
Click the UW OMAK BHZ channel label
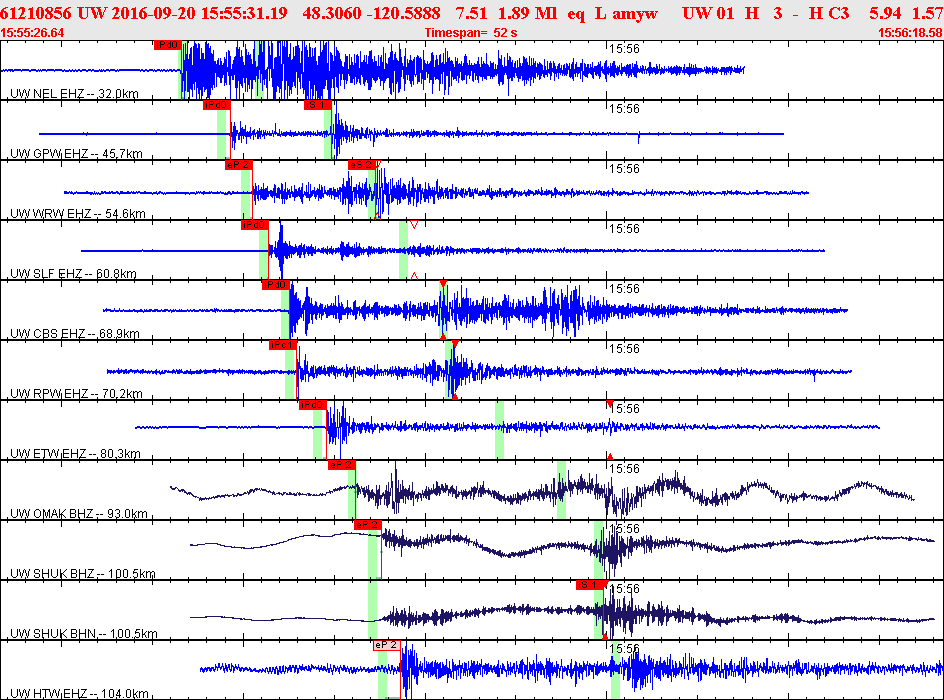coord(79,513)
